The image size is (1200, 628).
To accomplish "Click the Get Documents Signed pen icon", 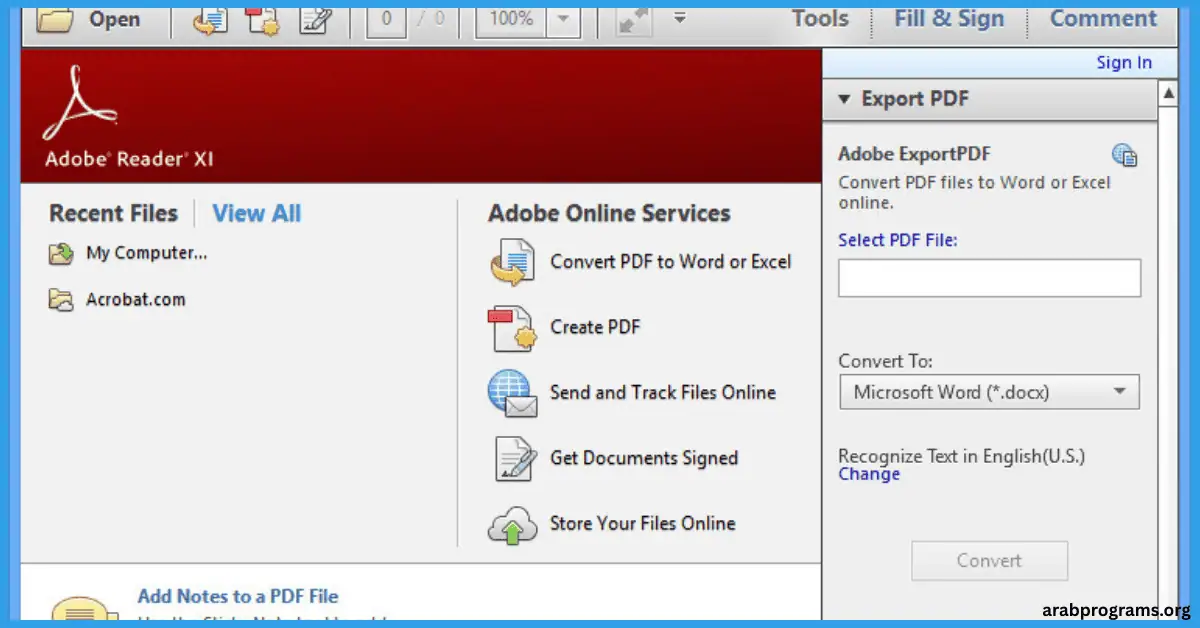I will 514,459.
